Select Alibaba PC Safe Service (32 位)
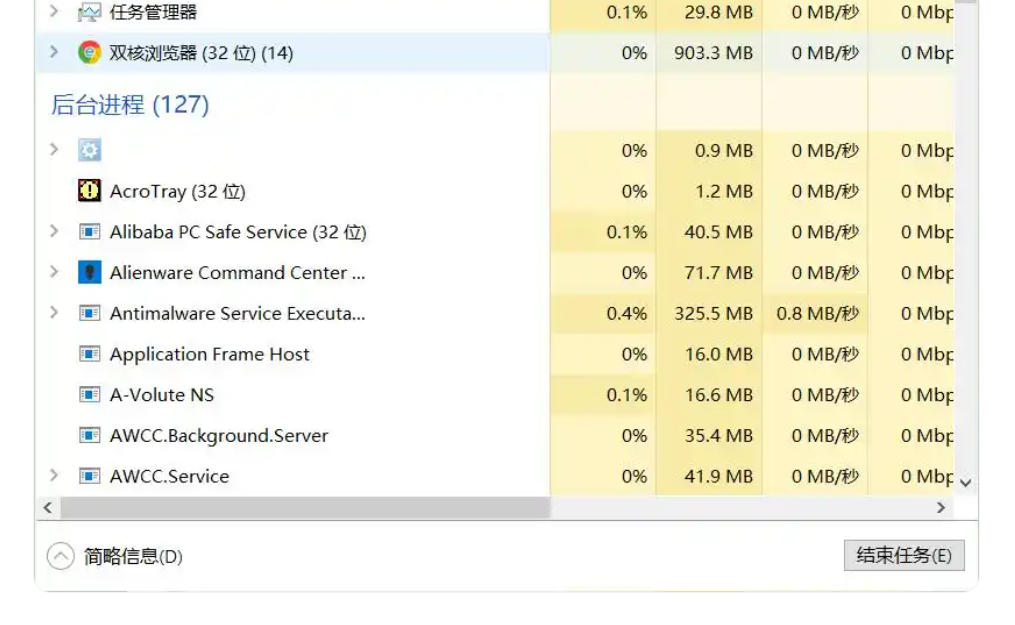The width and height of the screenshot is (1015, 625). tap(238, 232)
